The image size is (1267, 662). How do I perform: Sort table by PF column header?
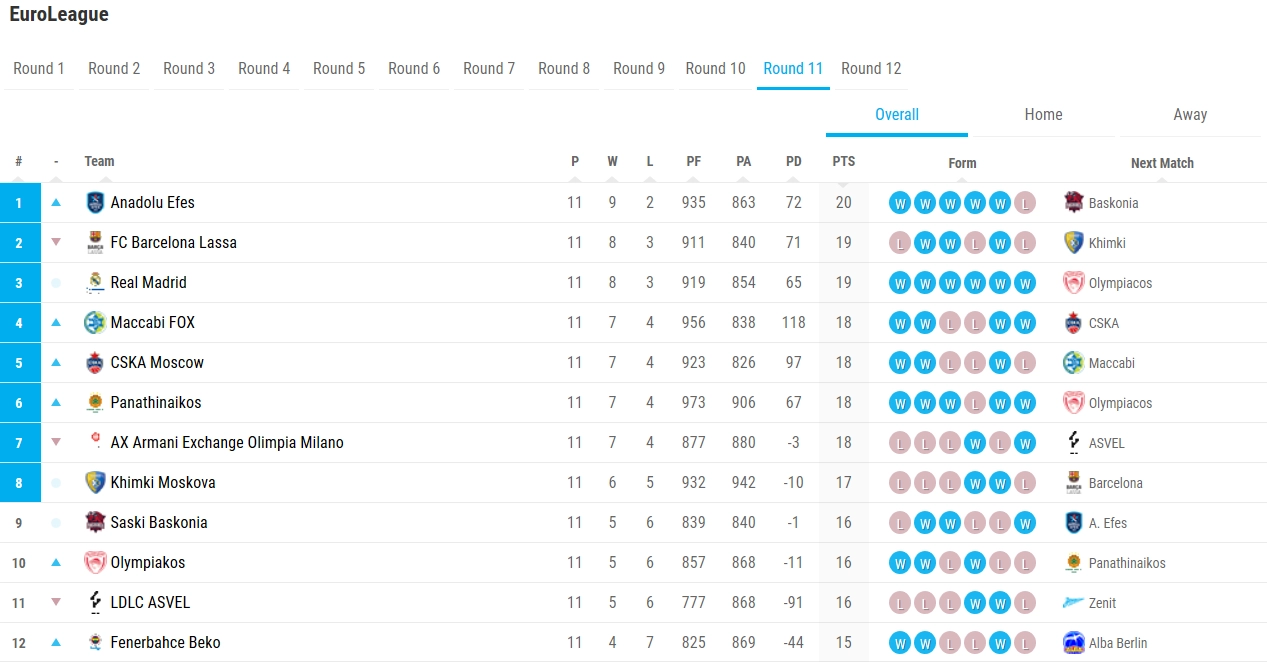pos(694,161)
